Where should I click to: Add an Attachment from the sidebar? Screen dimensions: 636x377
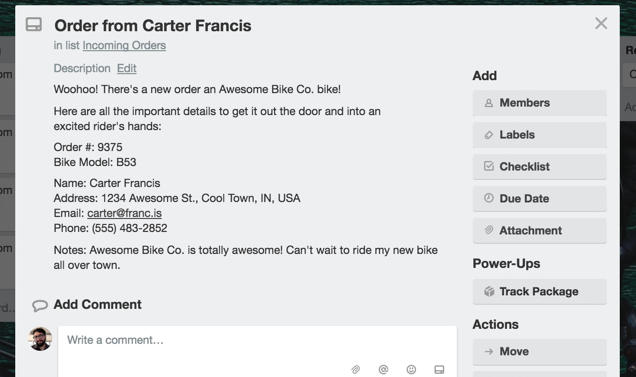tap(539, 231)
